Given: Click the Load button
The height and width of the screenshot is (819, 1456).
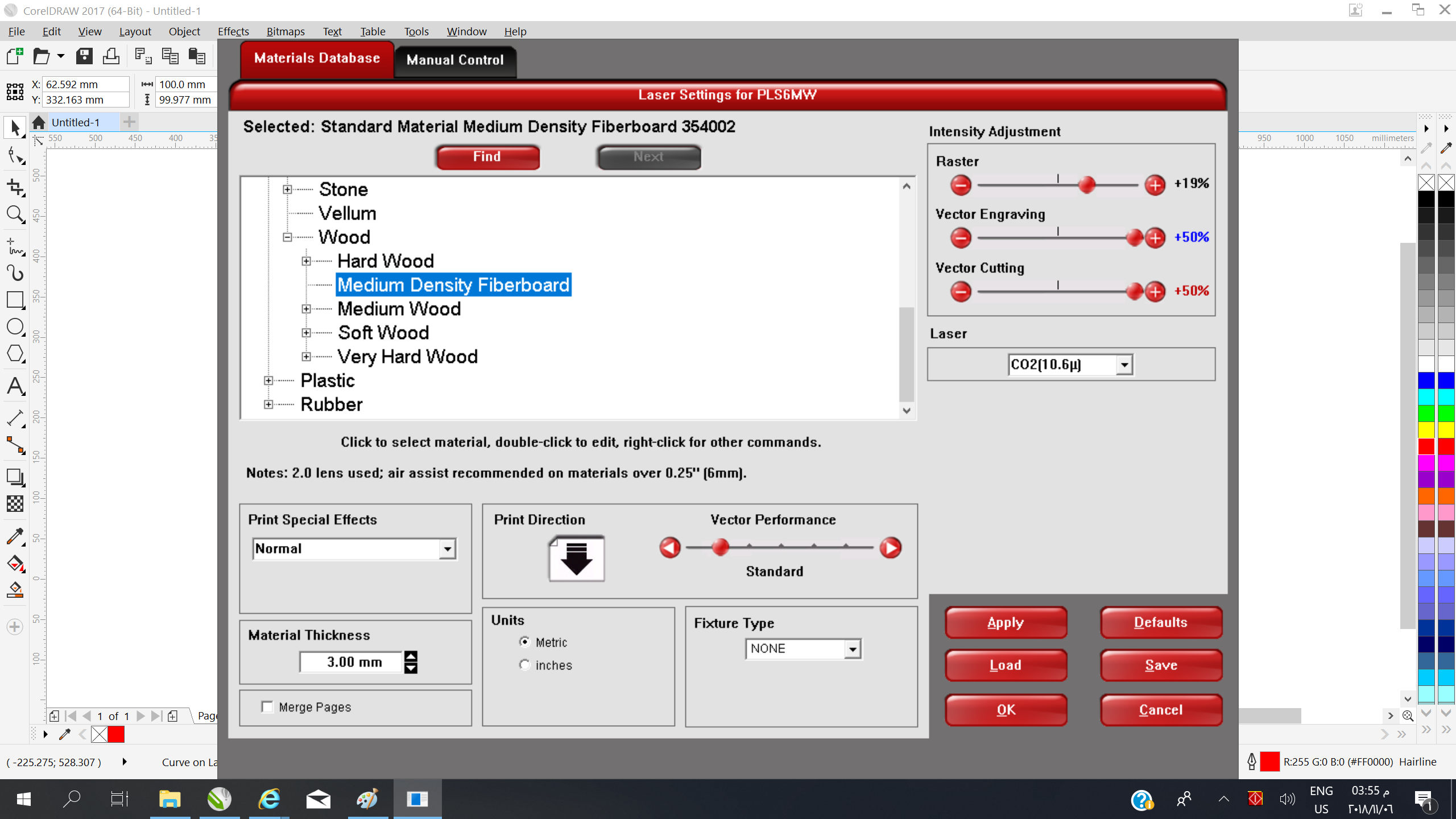Looking at the screenshot, I should (x=1006, y=665).
